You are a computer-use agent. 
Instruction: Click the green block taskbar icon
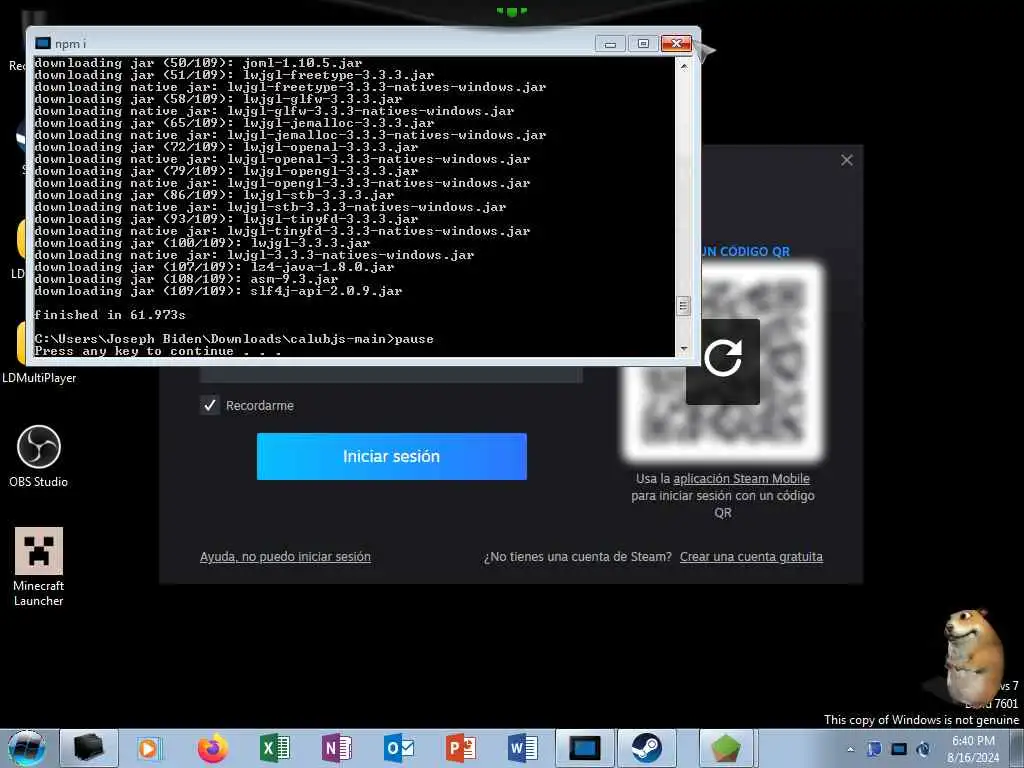(726, 748)
